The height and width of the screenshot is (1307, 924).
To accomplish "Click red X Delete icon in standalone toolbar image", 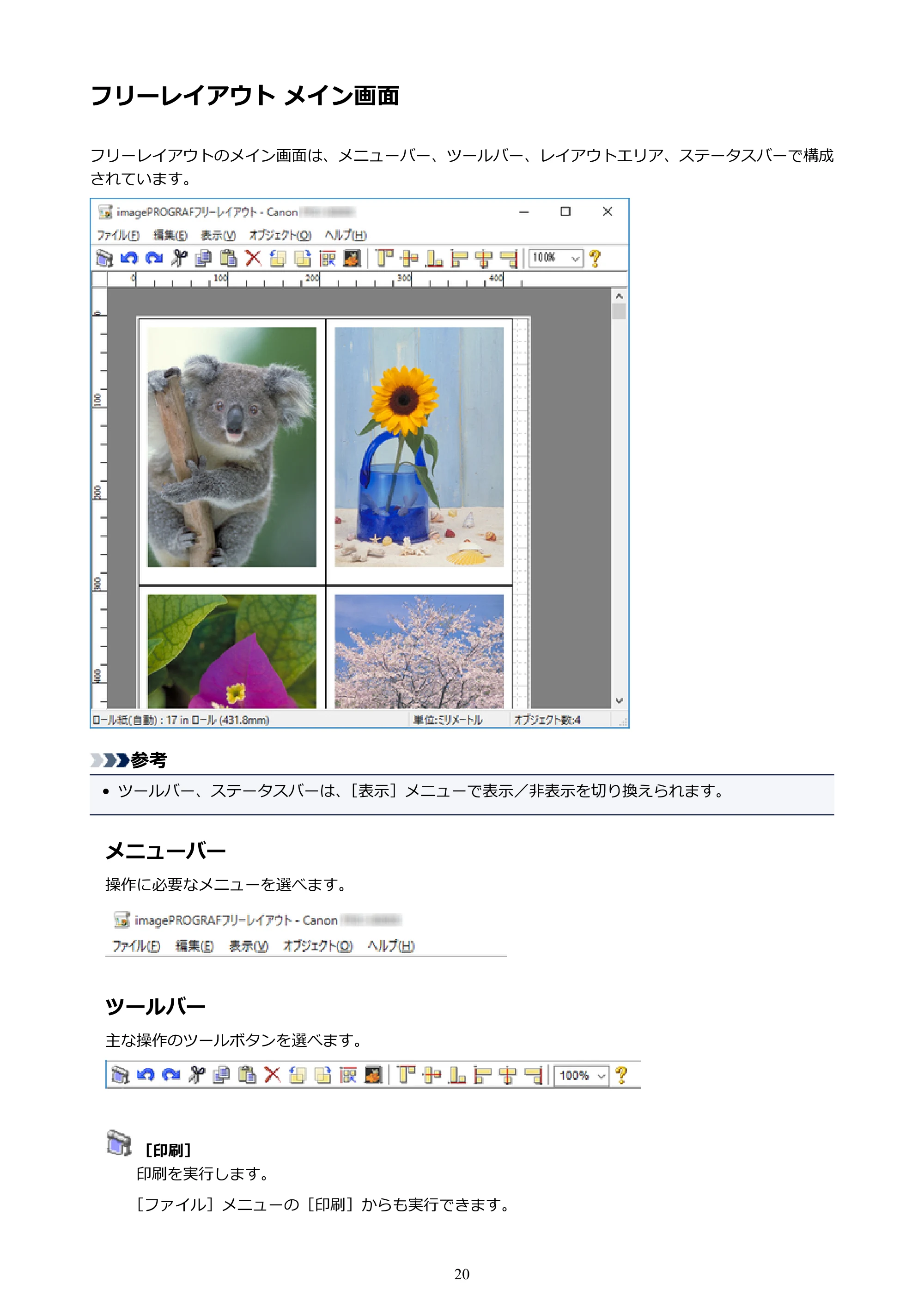I will coord(273,1076).
